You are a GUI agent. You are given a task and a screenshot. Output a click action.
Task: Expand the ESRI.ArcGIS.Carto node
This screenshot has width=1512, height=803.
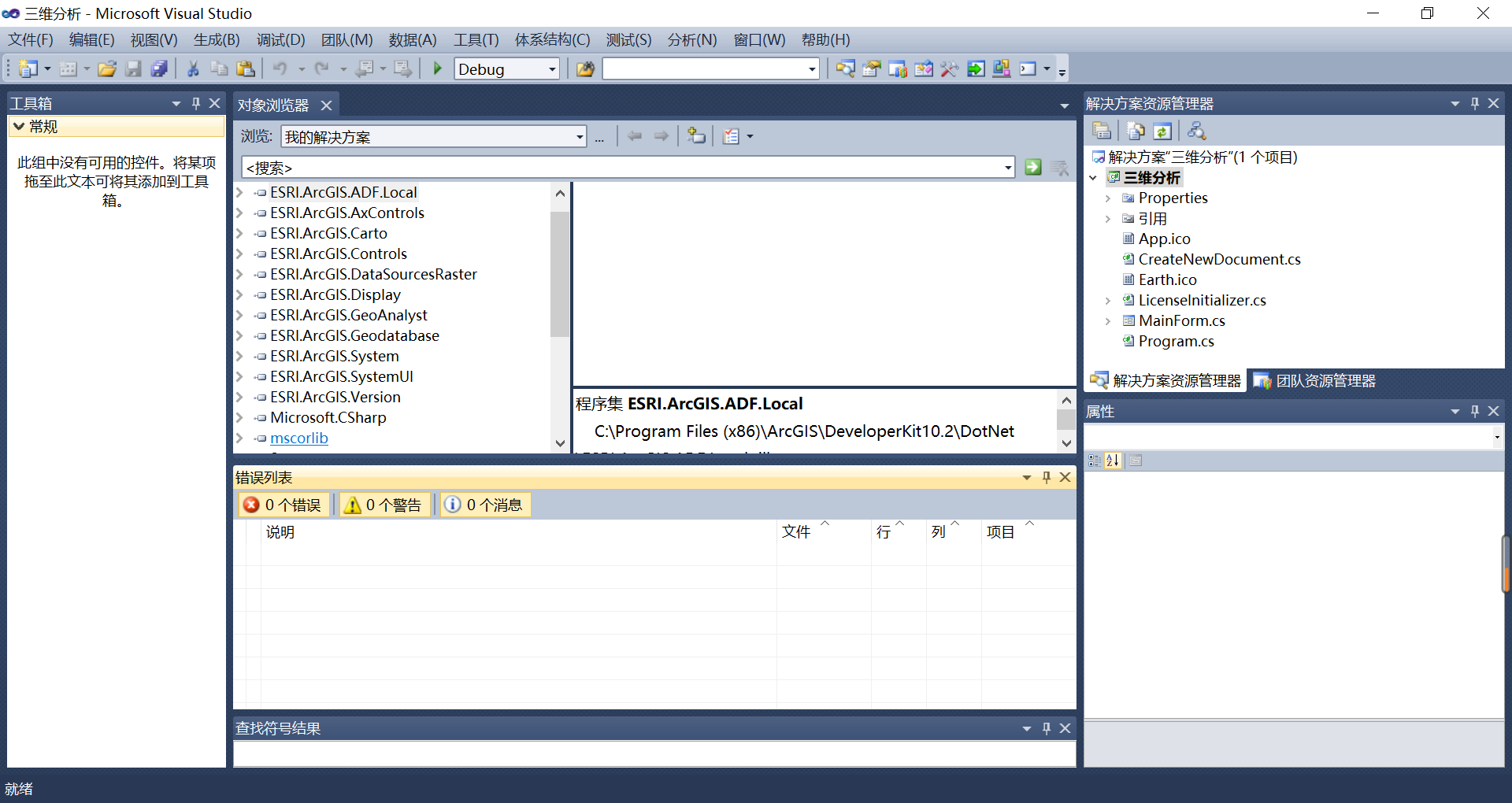[239, 233]
